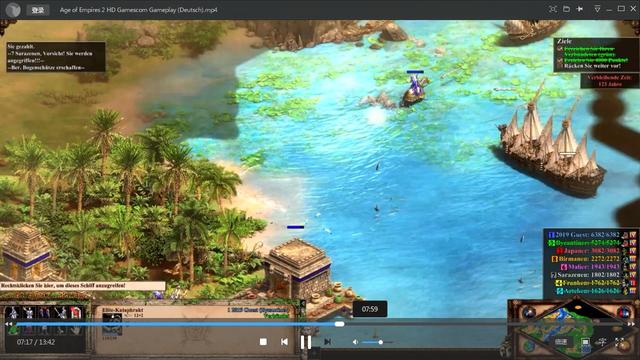Close the video player window

(633, 9)
